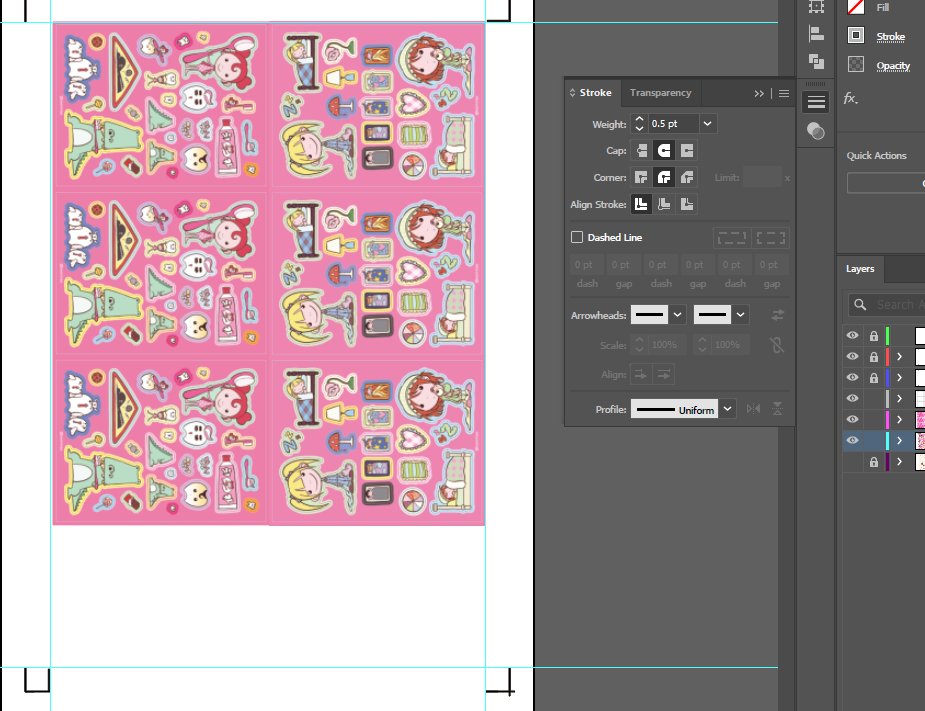Align stroke to center
This screenshot has width=925, height=711.
click(641, 204)
